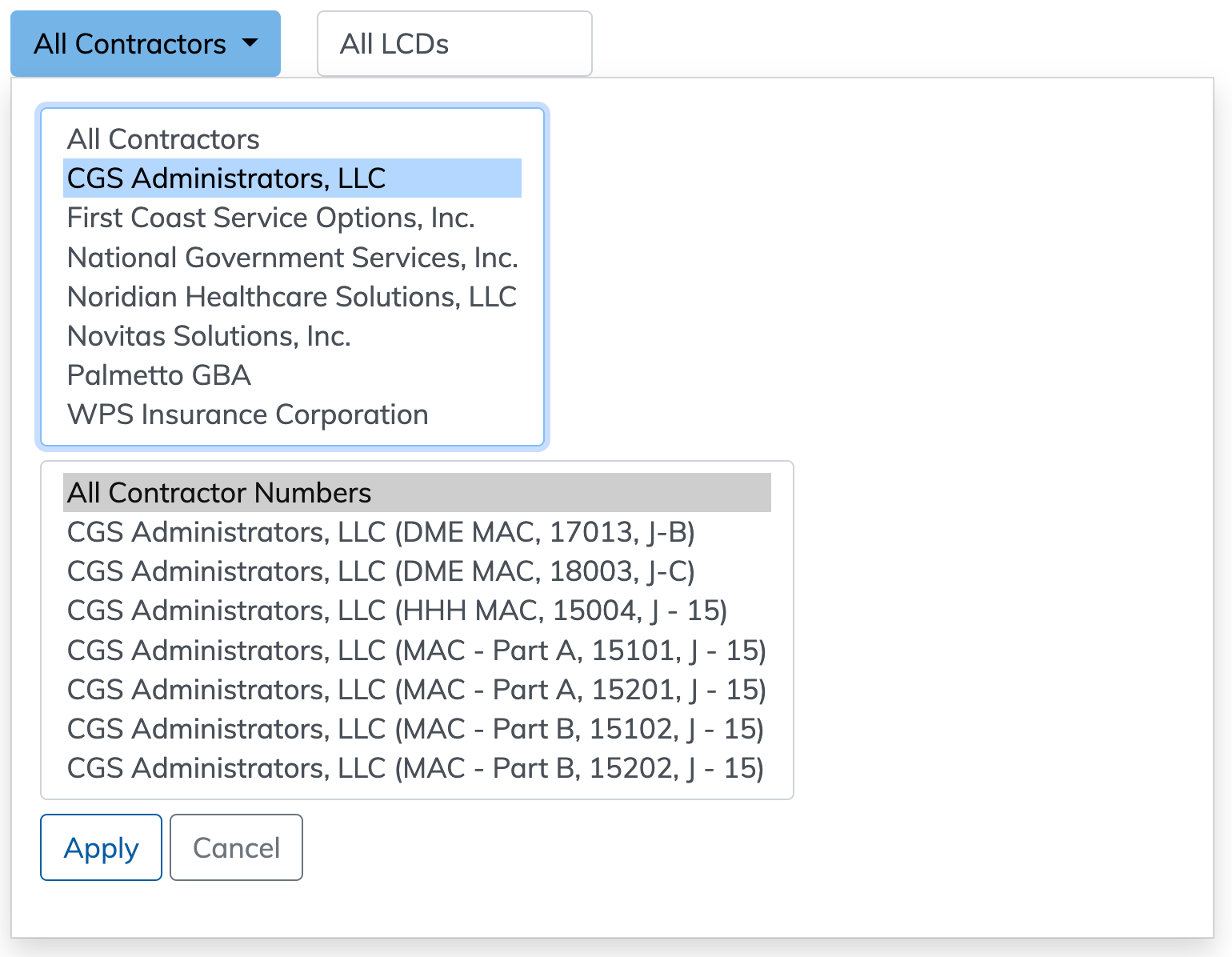Select All Contractor Numbers option
The image size is (1232, 957).
tap(219, 493)
